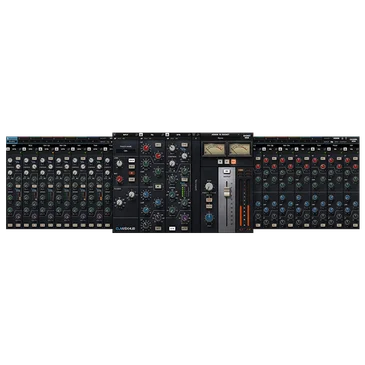Click second red knob in center EQ section
Viewport: 365px width, 365px height.
click(158, 156)
